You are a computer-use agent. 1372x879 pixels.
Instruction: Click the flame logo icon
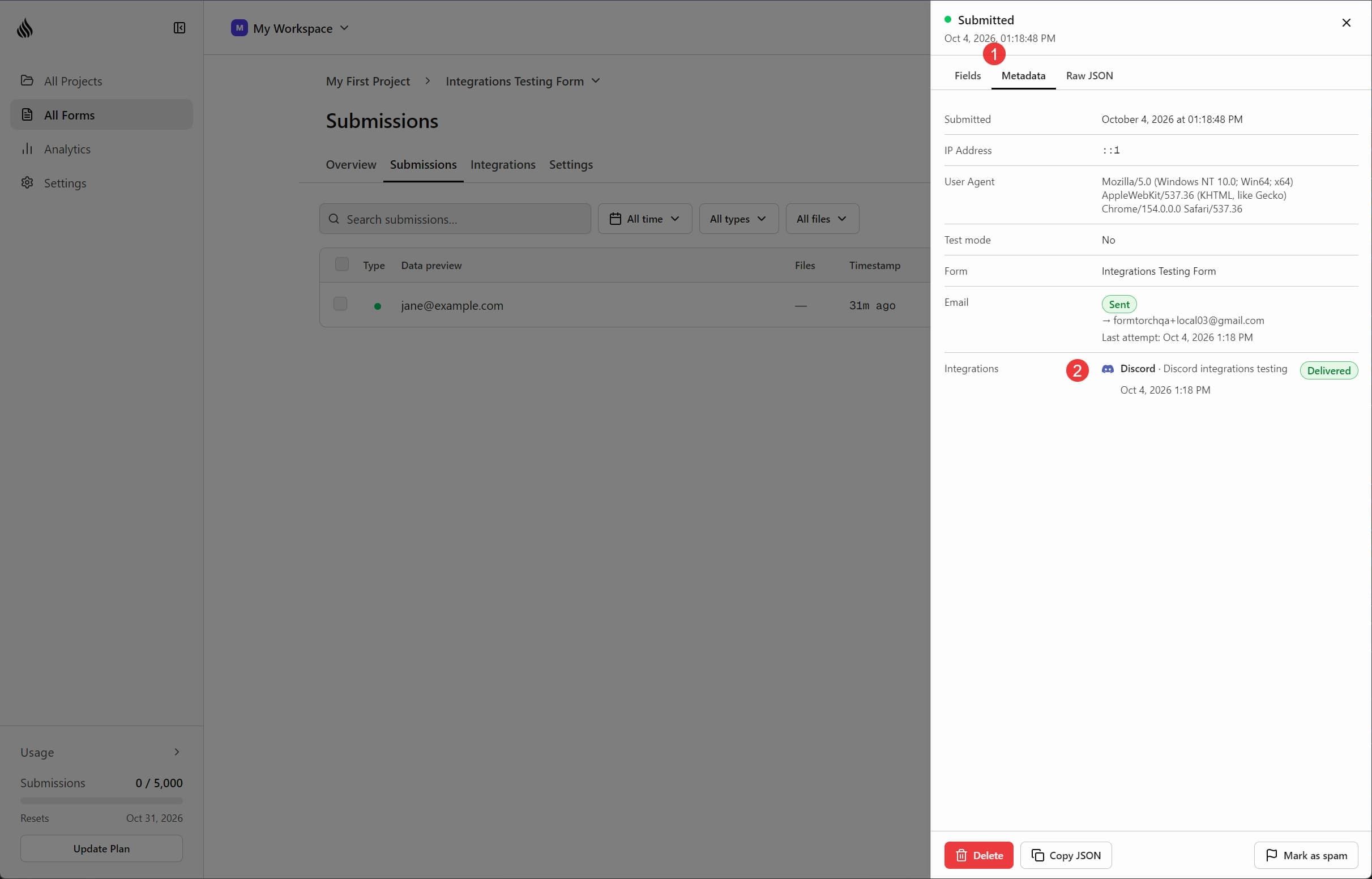coord(24,28)
